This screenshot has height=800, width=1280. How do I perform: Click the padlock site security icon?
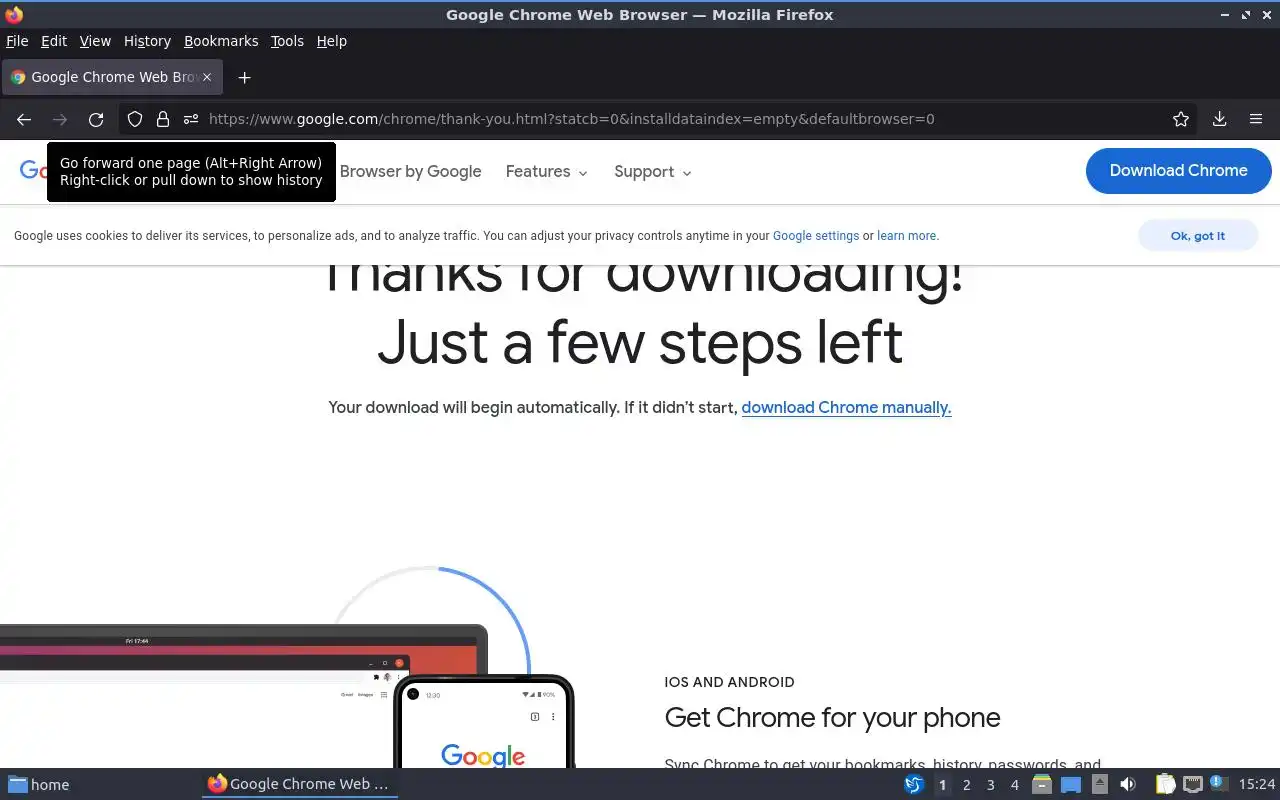(163, 119)
